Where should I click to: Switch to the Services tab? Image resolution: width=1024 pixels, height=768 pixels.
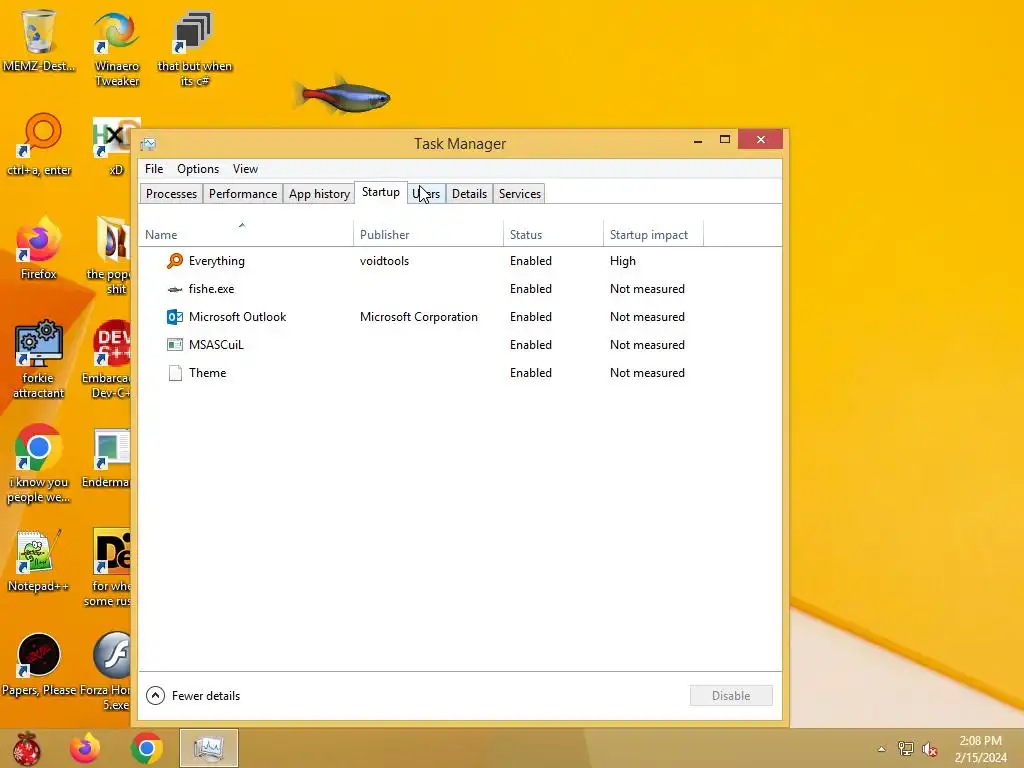pyautogui.click(x=520, y=194)
